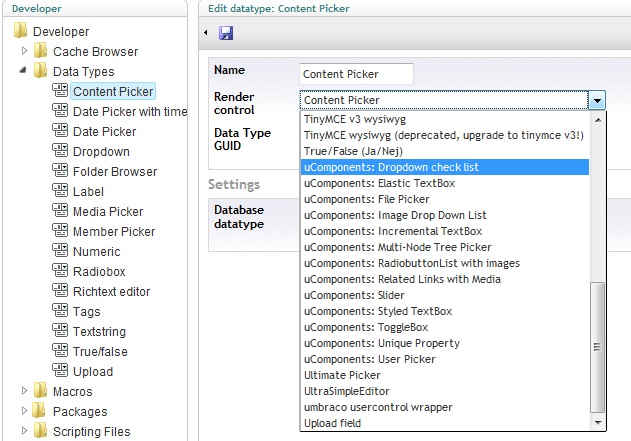
Task: Expand the Packages tree node
Action: click(x=24, y=410)
